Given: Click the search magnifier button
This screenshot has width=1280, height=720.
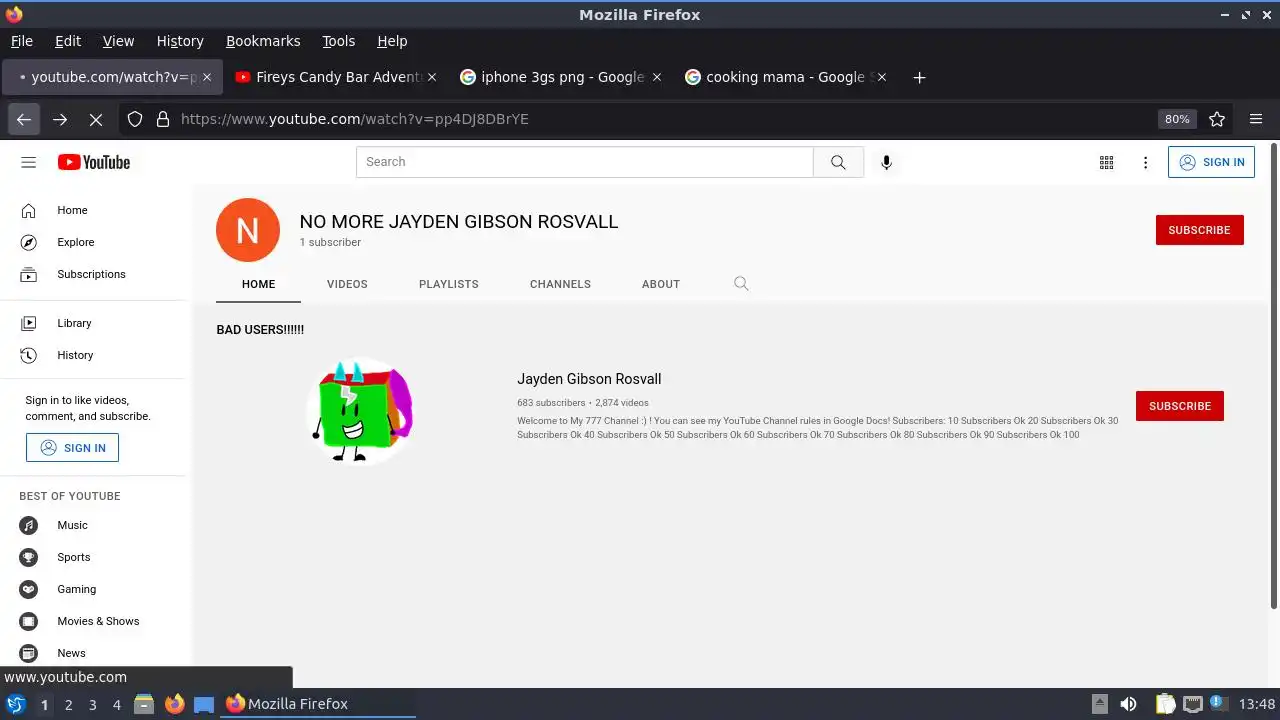Looking at the screenshot, I should [838, 162].
